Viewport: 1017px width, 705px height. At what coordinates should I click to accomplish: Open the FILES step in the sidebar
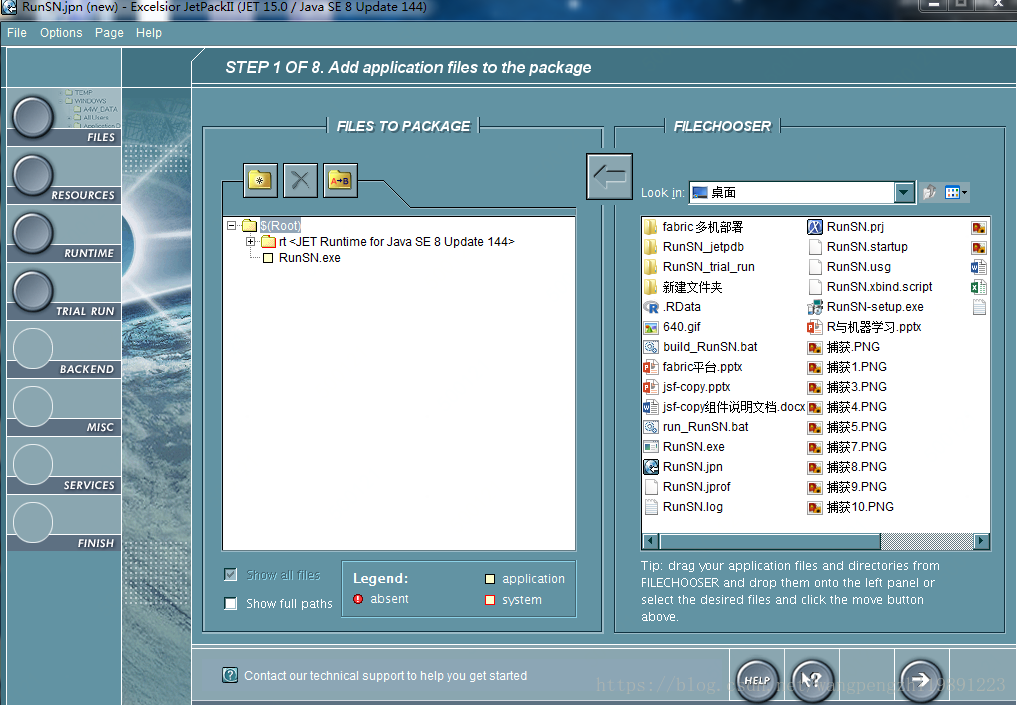point(33,117)
